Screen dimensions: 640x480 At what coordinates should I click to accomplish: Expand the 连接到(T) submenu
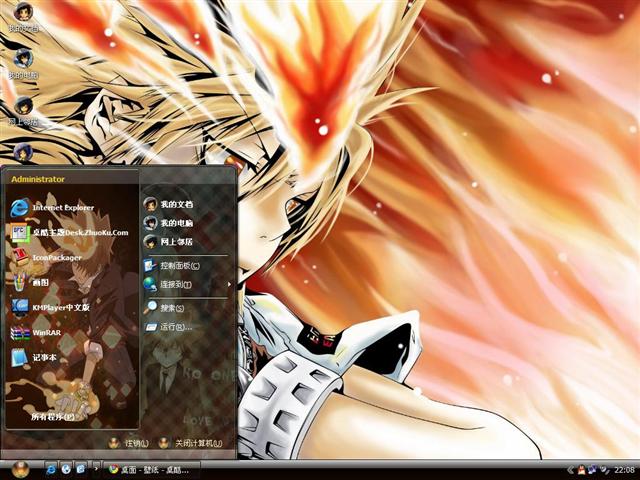(x=188, y=284)
